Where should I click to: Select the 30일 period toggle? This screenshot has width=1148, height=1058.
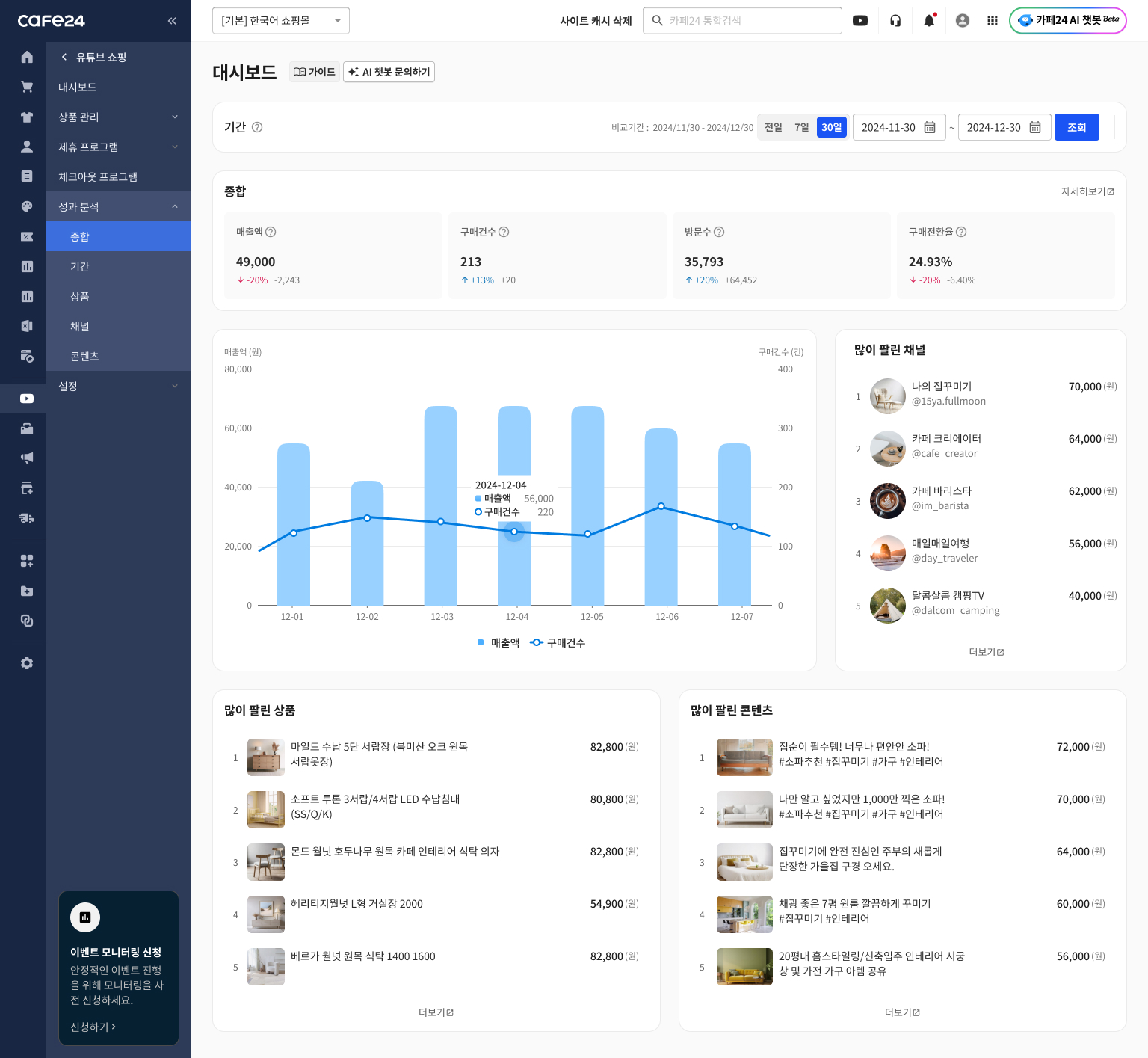click(x=831, y=127)
